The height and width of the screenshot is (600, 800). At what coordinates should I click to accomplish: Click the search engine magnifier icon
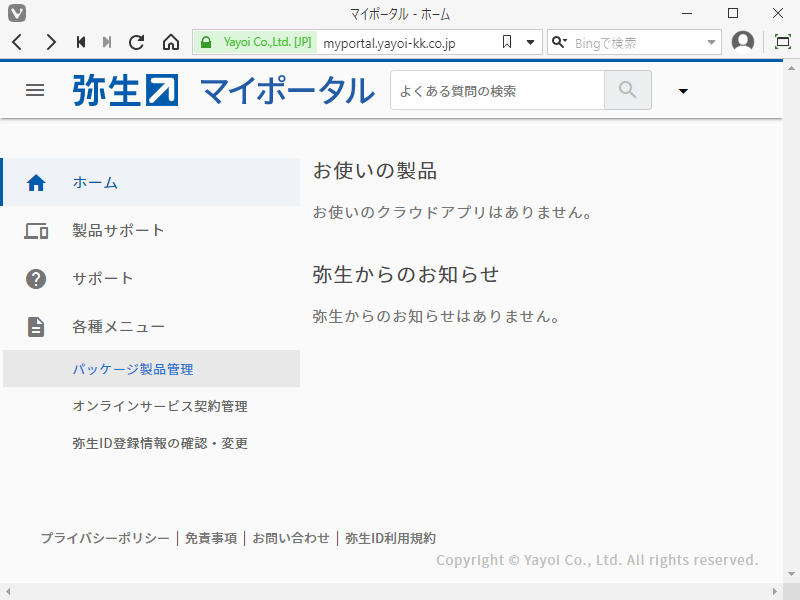pos(559,42)
